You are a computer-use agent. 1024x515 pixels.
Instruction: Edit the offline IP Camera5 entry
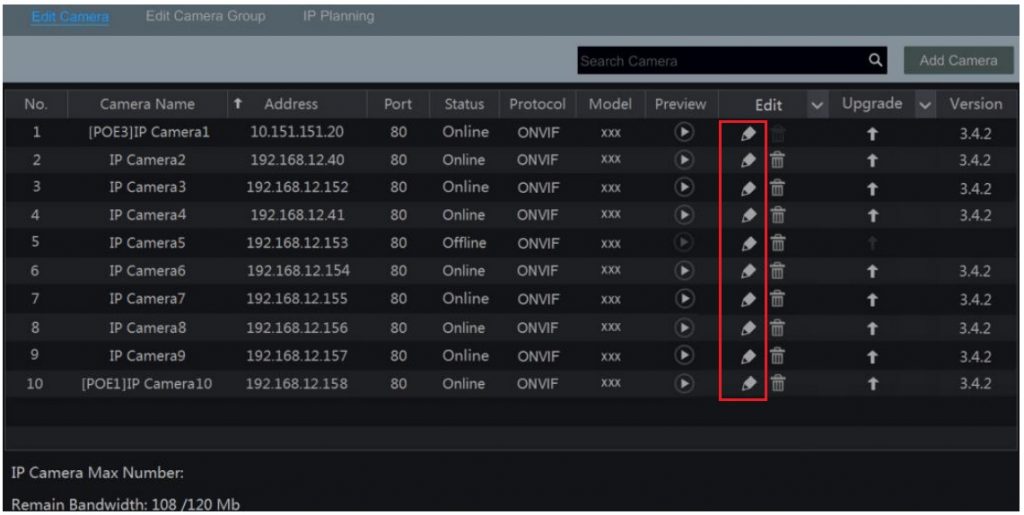(x=747, y=243)
